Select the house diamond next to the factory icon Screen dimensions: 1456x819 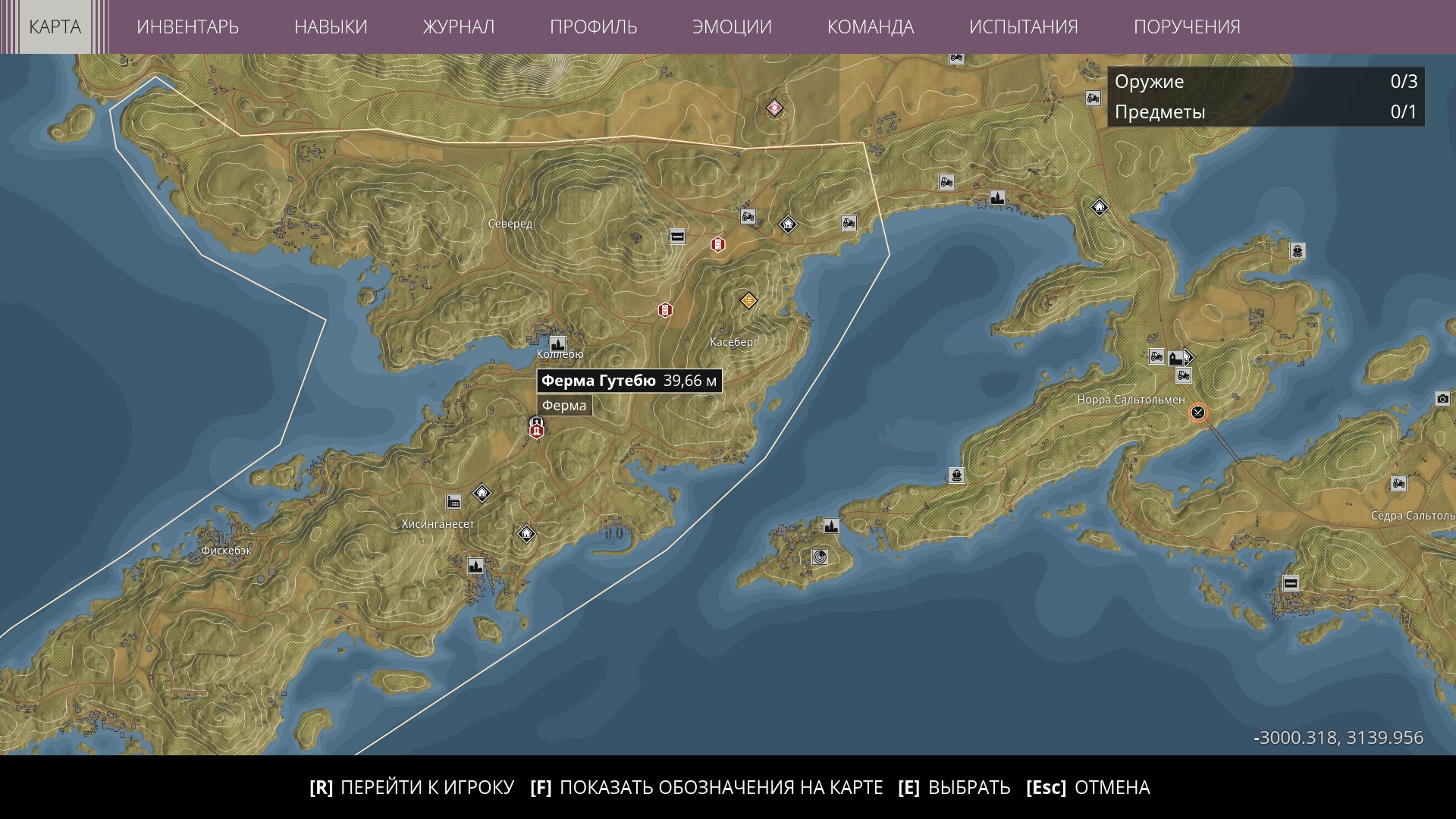(482, 494)
